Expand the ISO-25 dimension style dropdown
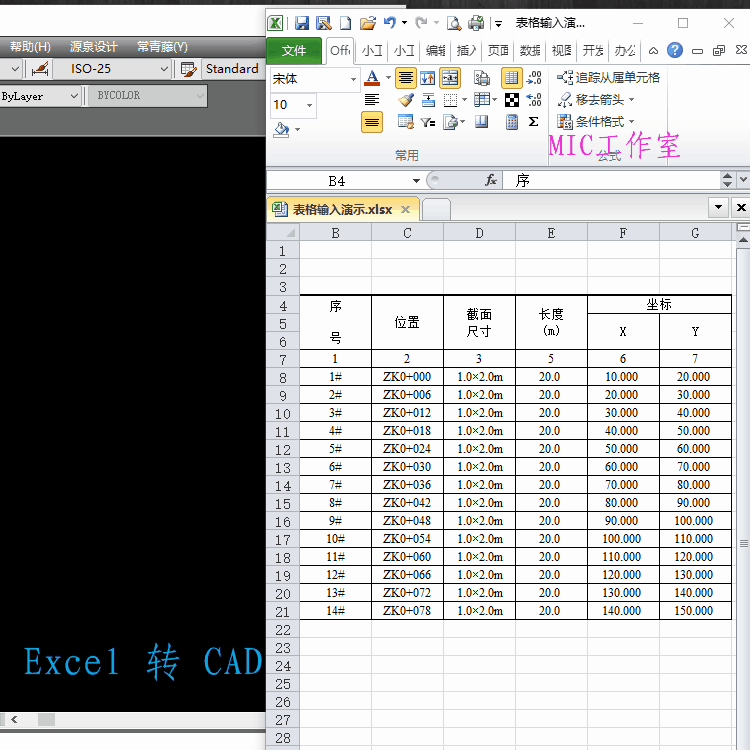 tap(166, 69)
